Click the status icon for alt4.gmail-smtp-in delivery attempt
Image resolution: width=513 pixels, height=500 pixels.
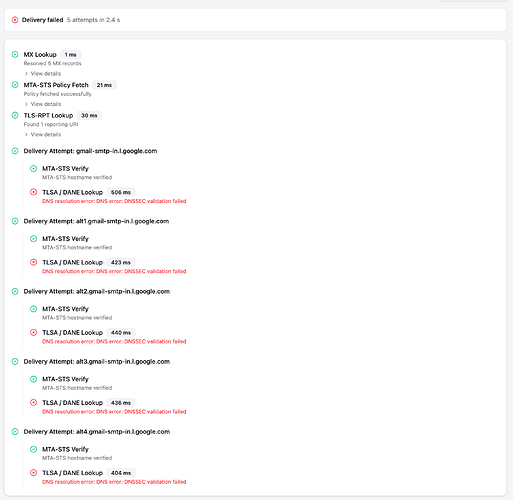pos(15,432)
